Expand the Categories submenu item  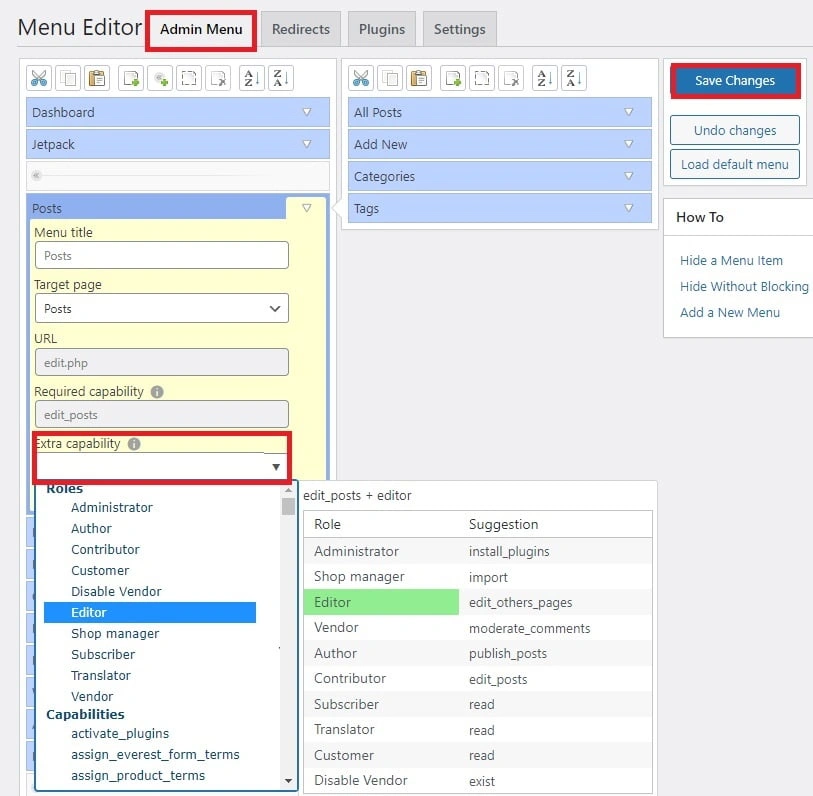(x=629, y=176)
